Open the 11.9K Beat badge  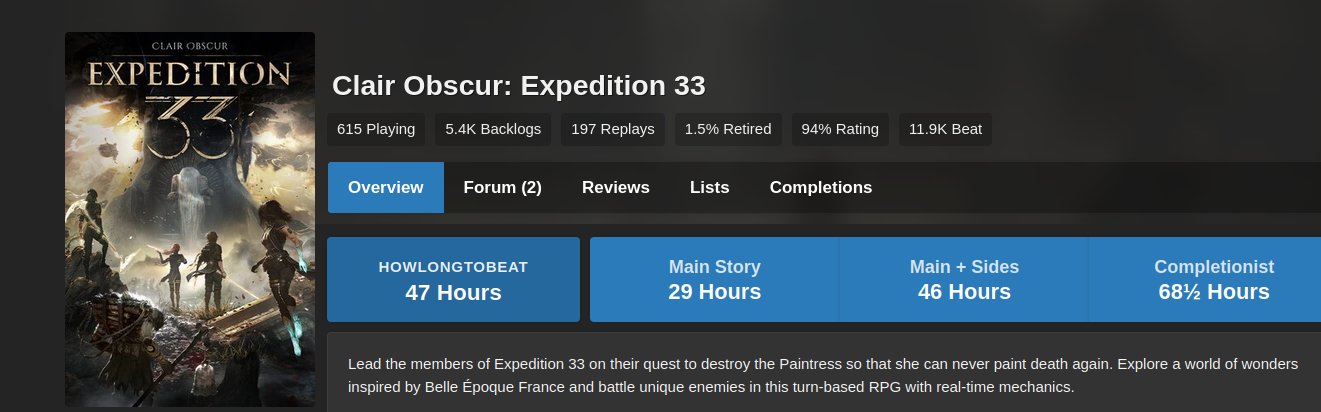click(x=945, y=129)
